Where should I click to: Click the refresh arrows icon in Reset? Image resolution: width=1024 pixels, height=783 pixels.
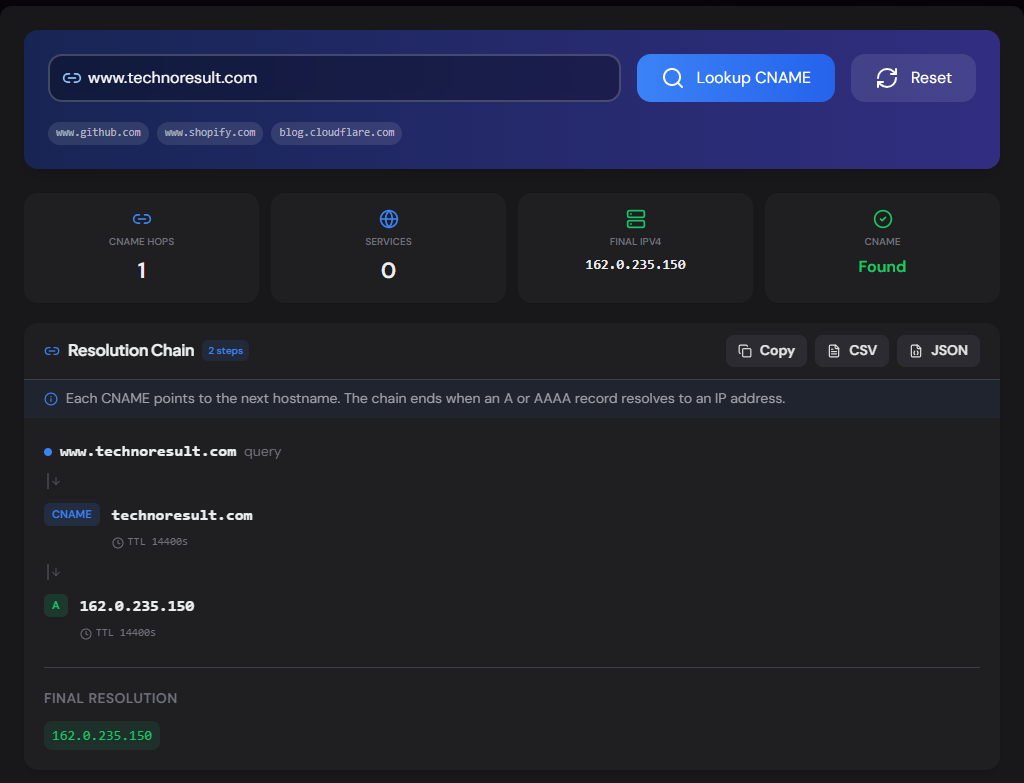(887, 78)
